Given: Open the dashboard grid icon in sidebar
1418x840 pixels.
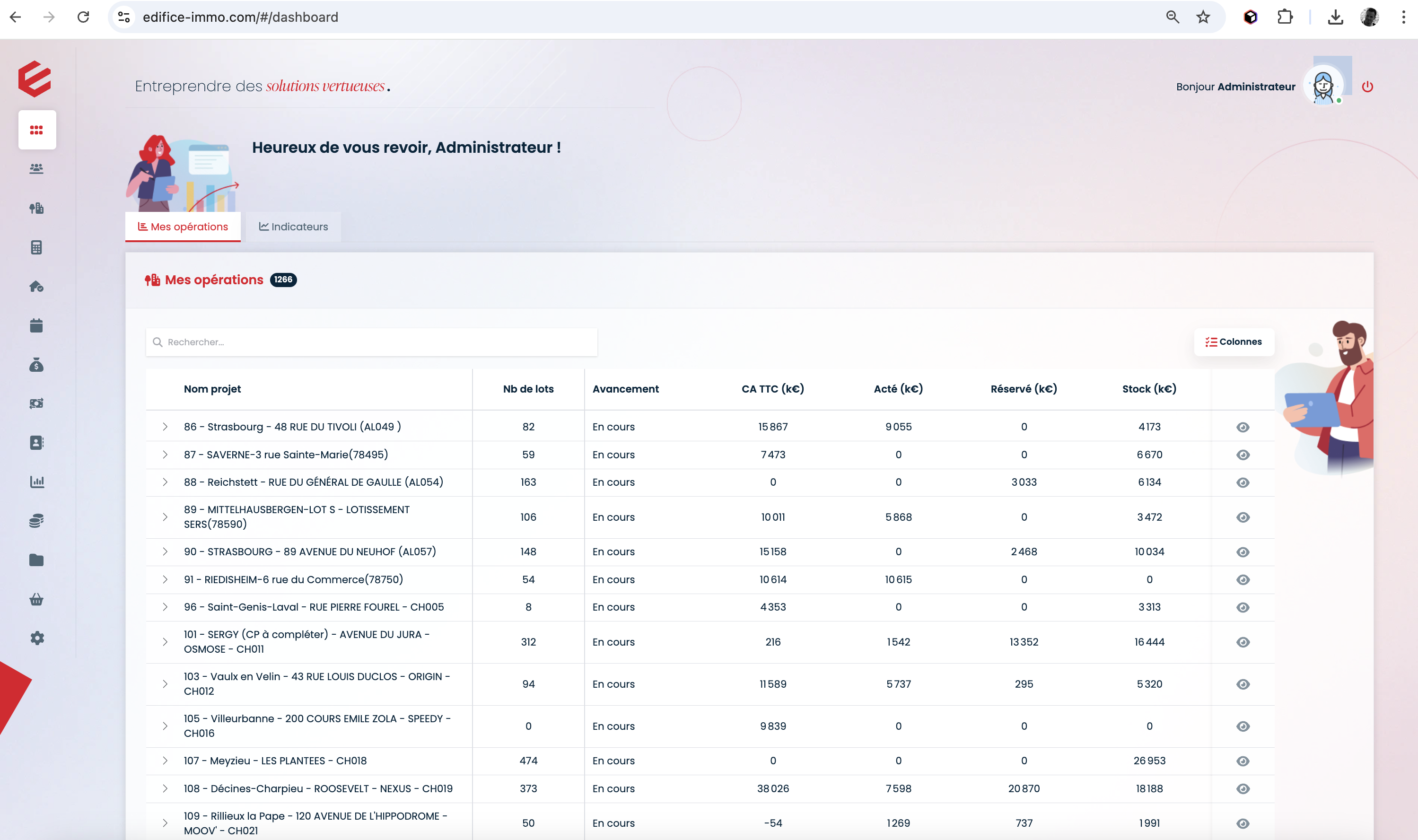Looking at the screenshot, I should [37, 130].
